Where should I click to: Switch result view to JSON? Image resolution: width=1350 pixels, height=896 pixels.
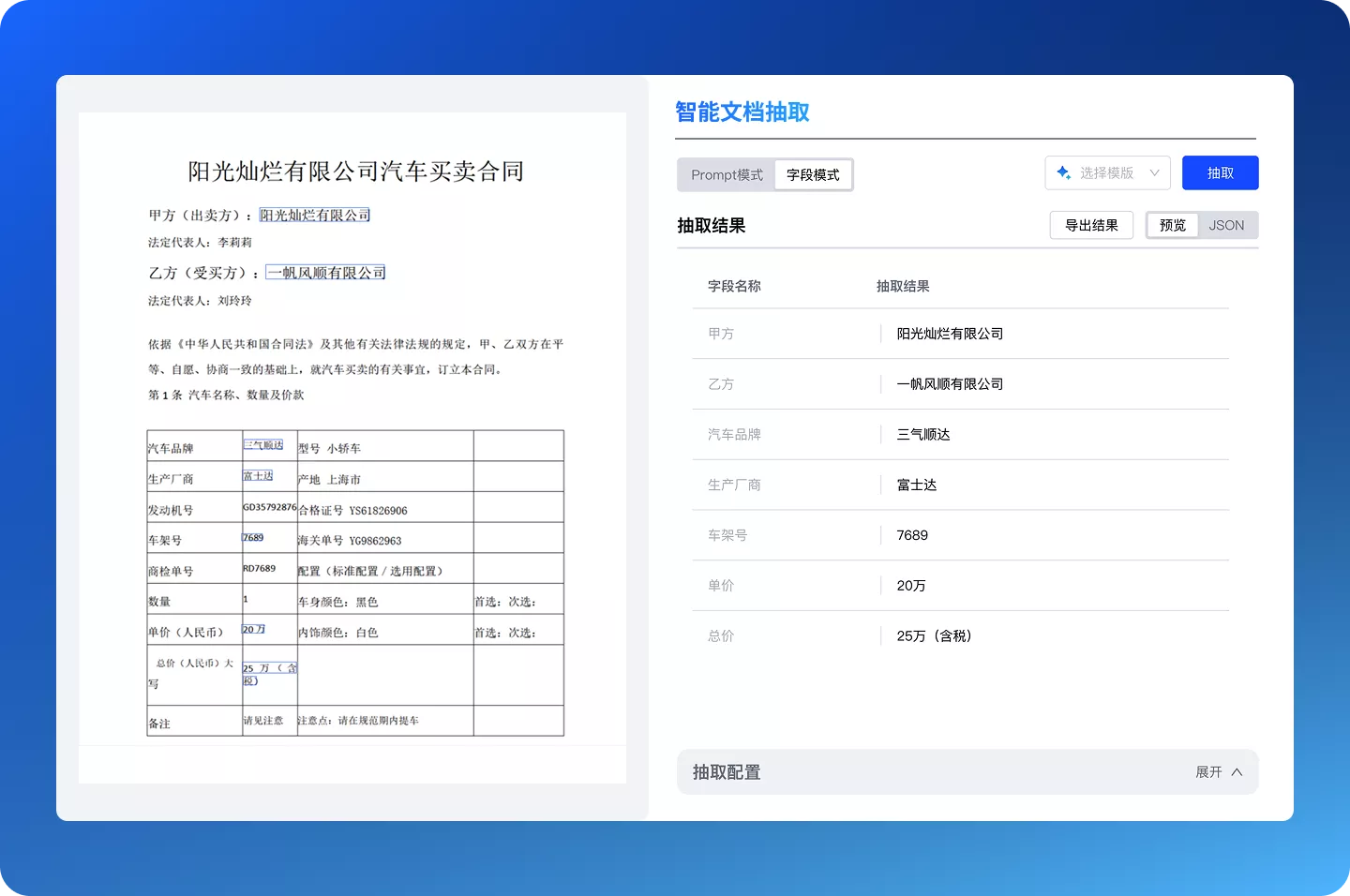1226,225
